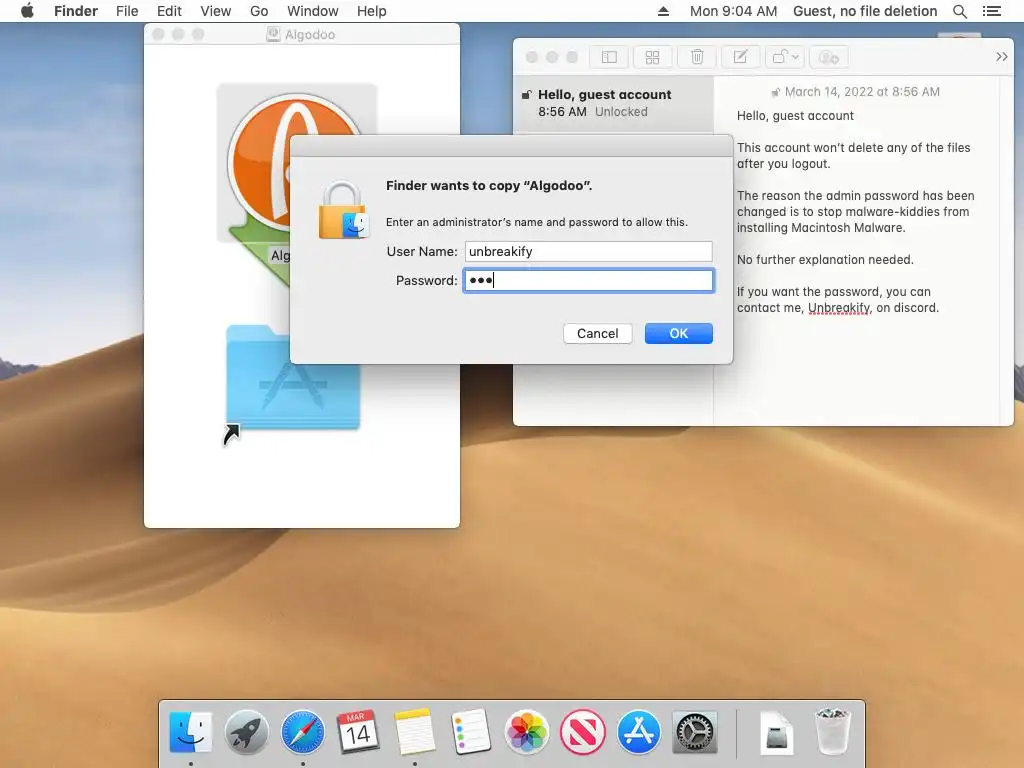Image resolution: width=1024 pixels, height=768 pixels.
Task: Open Finder from the Dock
Action: (191, 731)
